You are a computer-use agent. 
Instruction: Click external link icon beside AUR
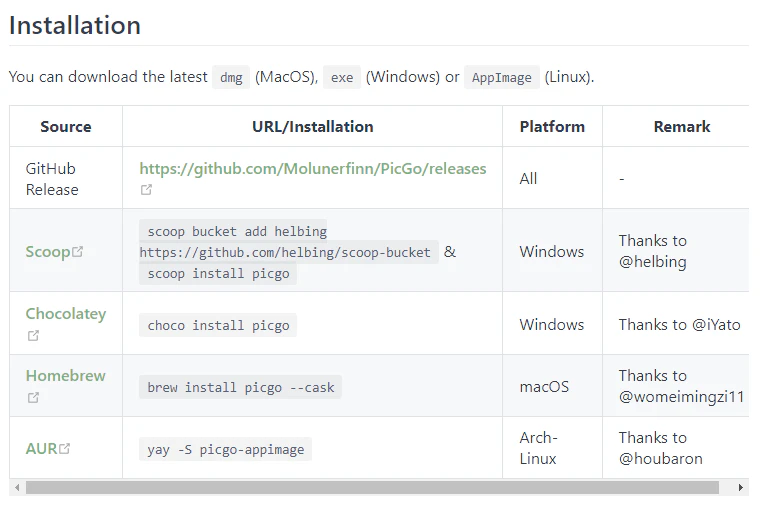[x=65, y=449]
